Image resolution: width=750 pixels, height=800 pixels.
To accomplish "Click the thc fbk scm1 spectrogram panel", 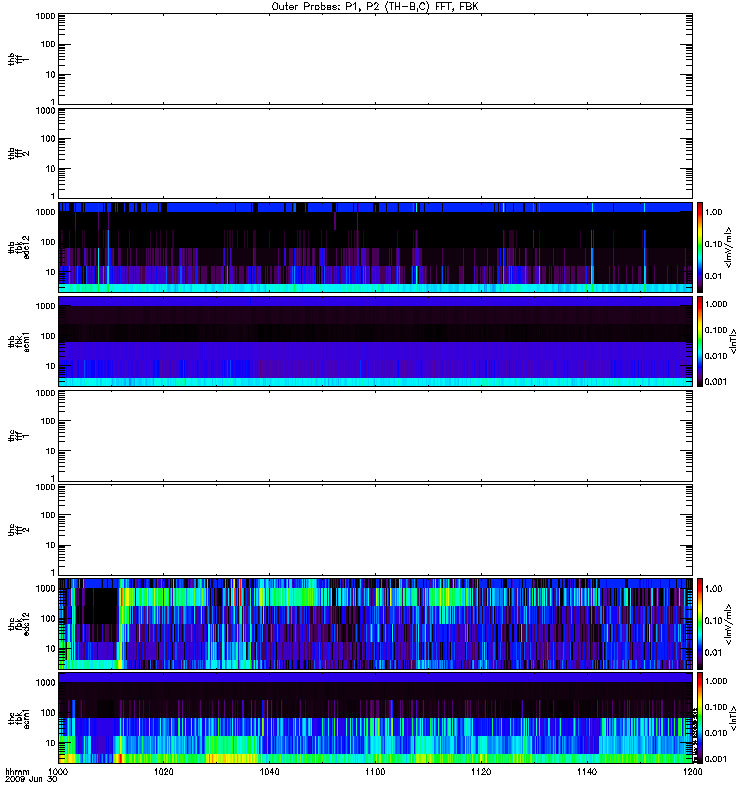I will tap(375, 718).
